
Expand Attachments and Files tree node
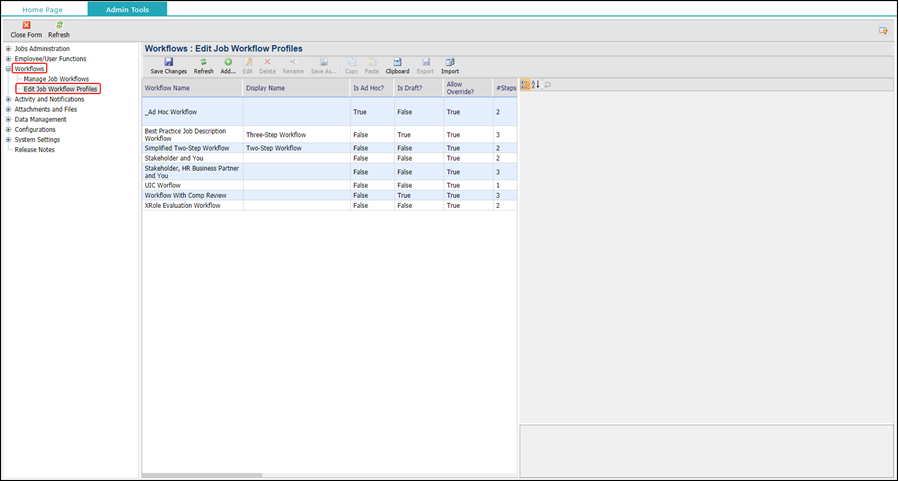(x=9, y=109)
